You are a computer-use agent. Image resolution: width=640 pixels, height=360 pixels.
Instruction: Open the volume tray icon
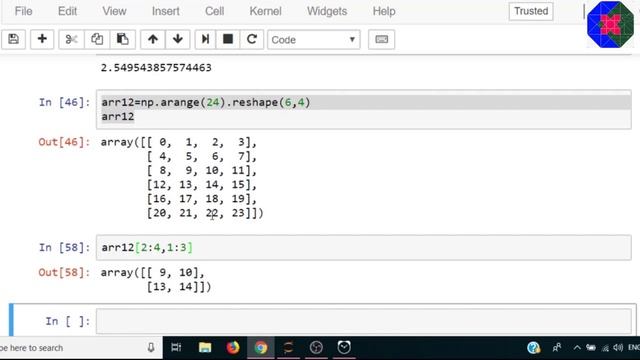(x=618, y=348)
